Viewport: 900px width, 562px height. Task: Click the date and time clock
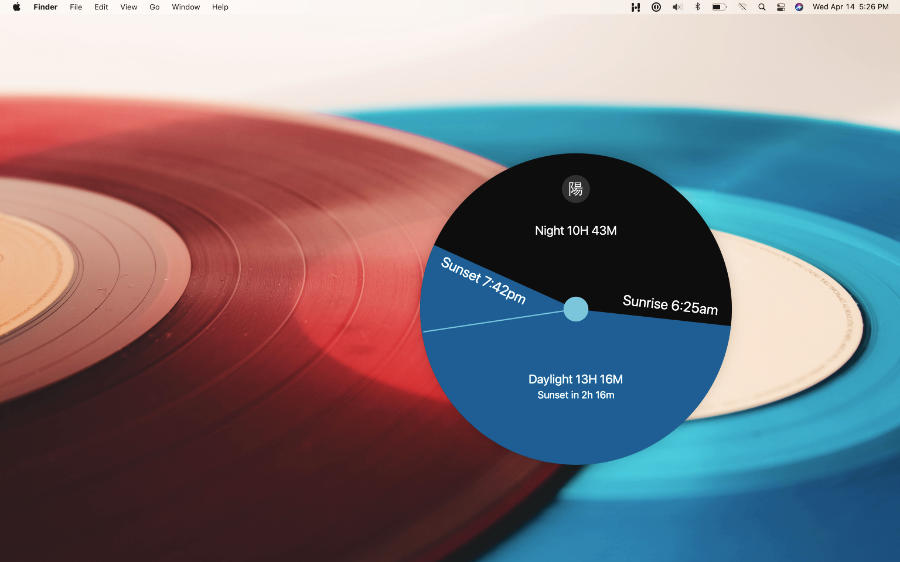[850, 7]
